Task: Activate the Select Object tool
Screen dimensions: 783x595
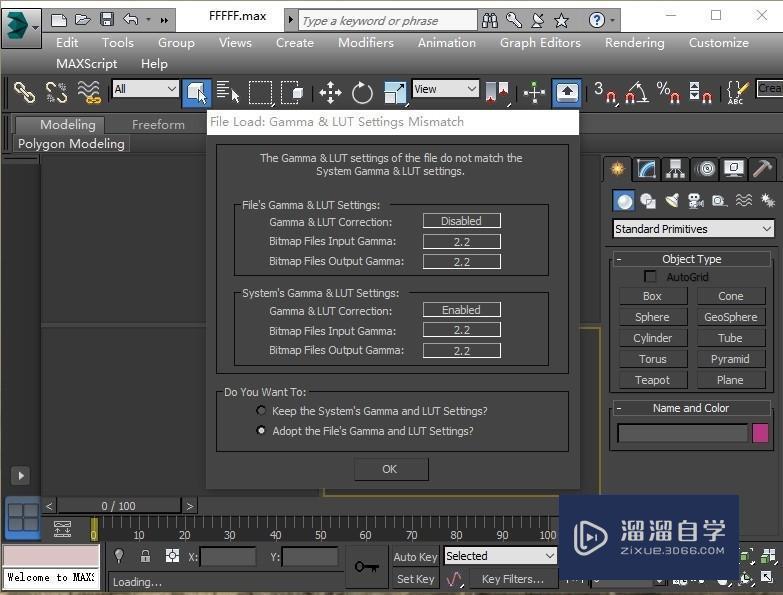Action: tap(196, 93)
